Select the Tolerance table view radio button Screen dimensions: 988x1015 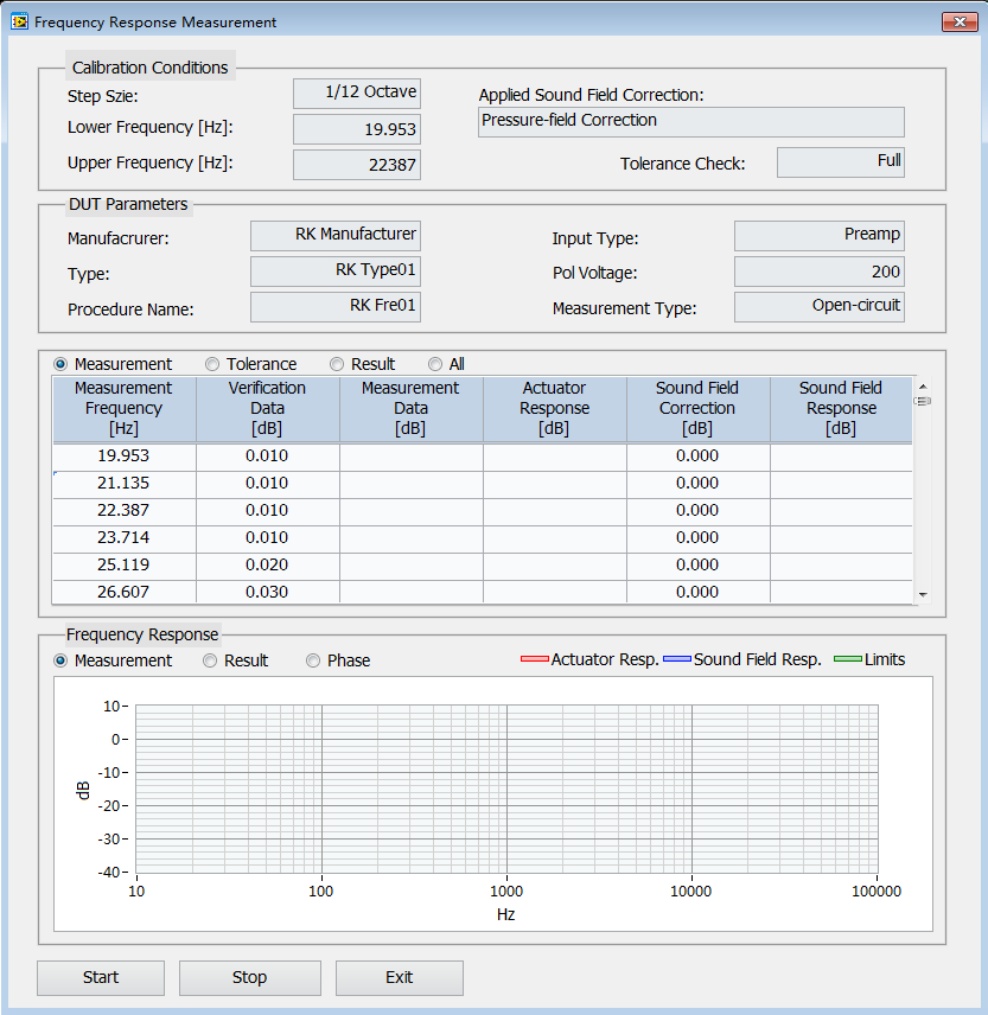point(212,365)
